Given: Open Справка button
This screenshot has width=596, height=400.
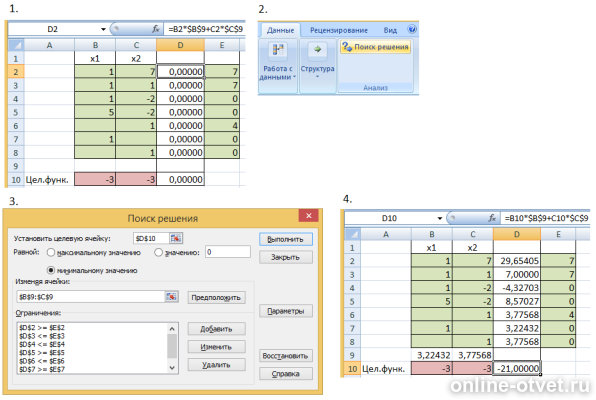Looking at the screenshot, I should tap(285, 374).
